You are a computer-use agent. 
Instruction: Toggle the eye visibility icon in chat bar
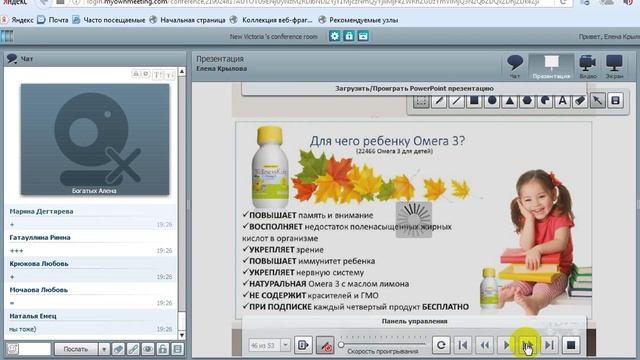[148, 349]
